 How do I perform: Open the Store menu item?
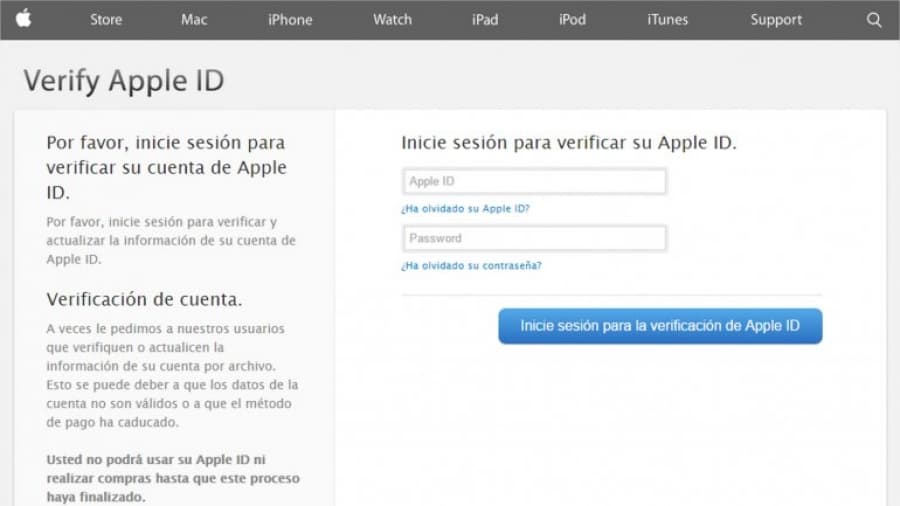tap(106, 20)
